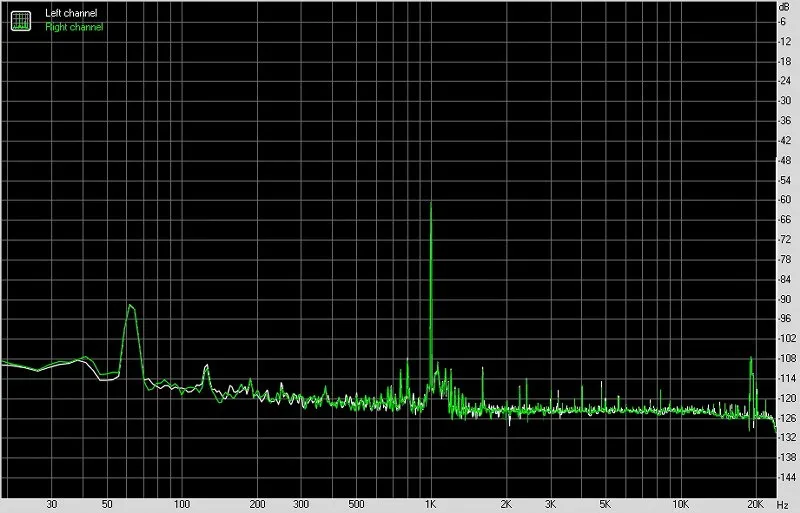Click the '-30' dB scale label

pyautogui.click(x=784, y=101)
